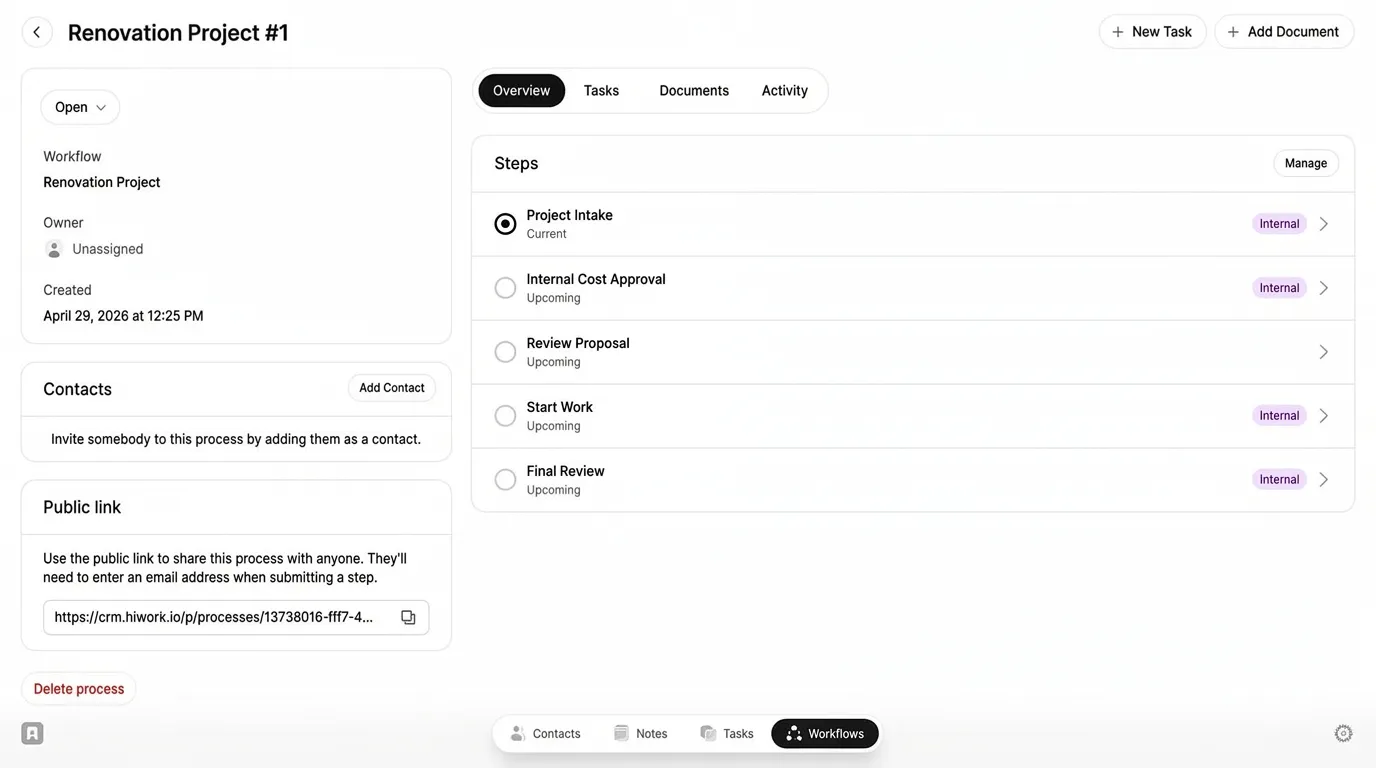Click the Renovation Project workflow name

click(x=102, y=182)
